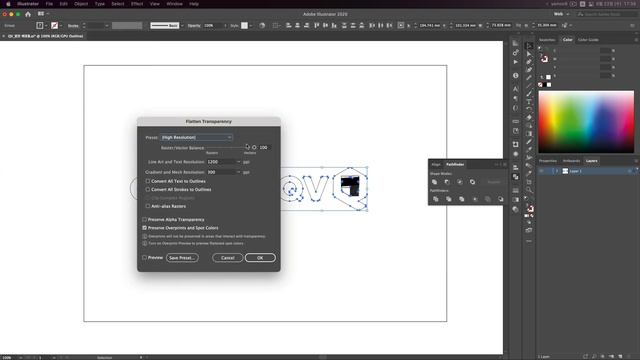Viewport: 640px width, 360px height.
Task: Uncheck Preserve Overprints and Spot Colors
Action: click(144, 228)
